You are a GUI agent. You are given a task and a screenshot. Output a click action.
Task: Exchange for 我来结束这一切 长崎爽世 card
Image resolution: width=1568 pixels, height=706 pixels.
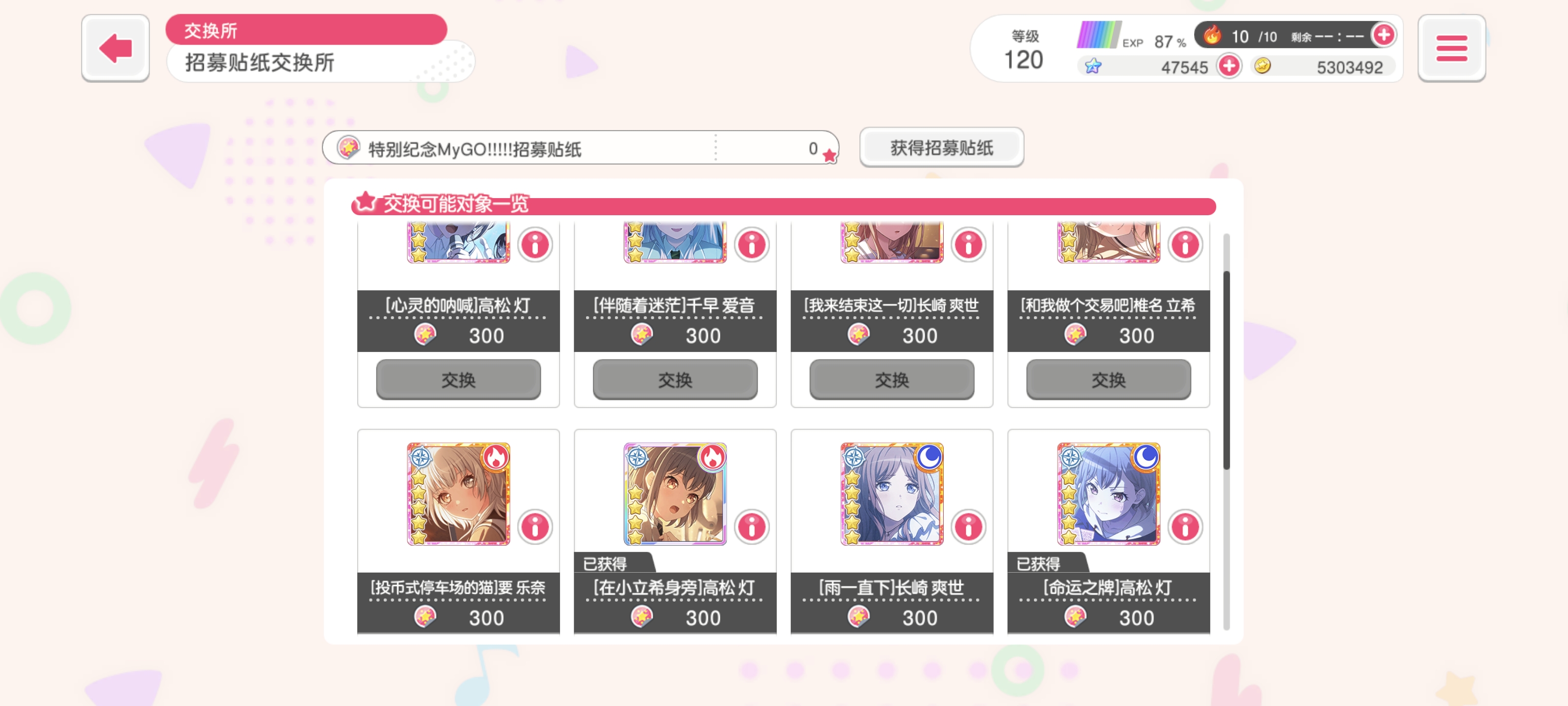point(892,379)
